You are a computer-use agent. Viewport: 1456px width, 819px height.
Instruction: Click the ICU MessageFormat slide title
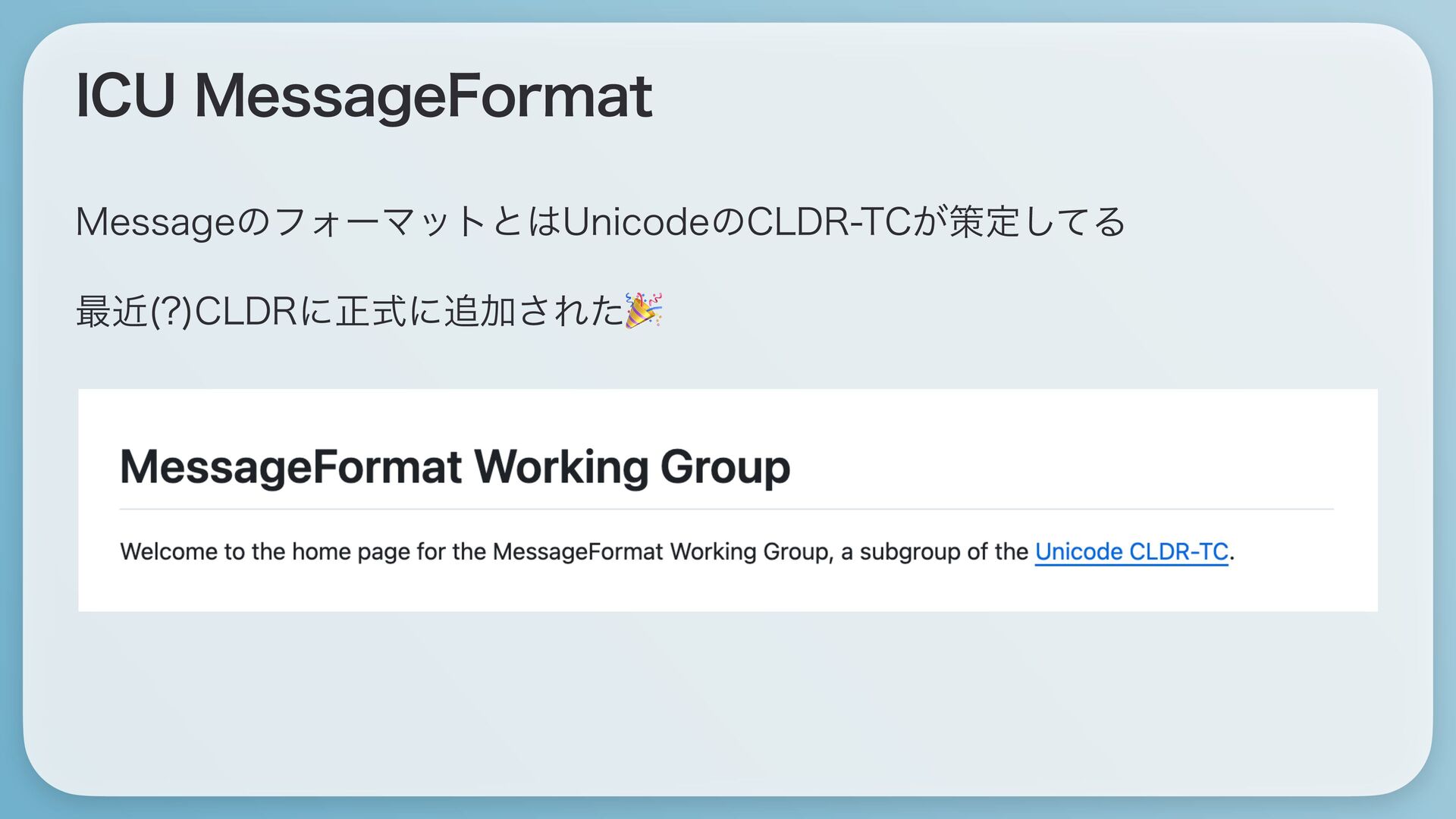[x=364, y=96]
